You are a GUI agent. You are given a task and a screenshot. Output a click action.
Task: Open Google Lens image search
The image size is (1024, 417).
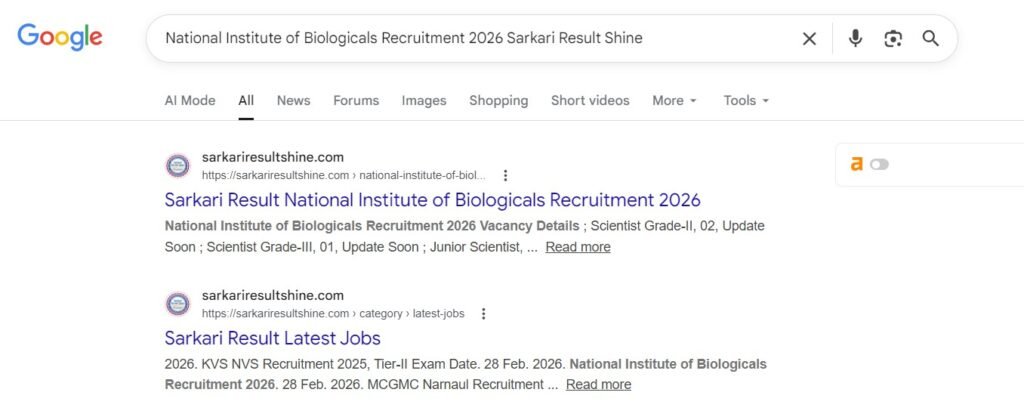pyautogui.click(x=893, y=39)
